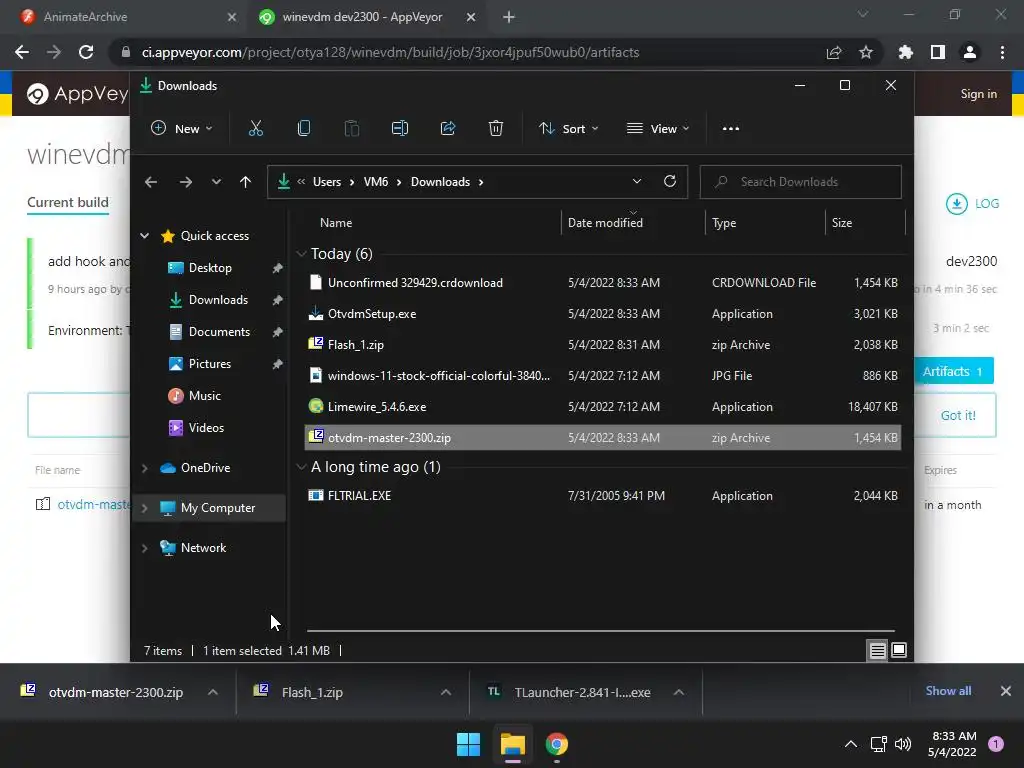Open options for Flash_1.zip download
The image size is (1024, 768).
click(x=446, y=692)
